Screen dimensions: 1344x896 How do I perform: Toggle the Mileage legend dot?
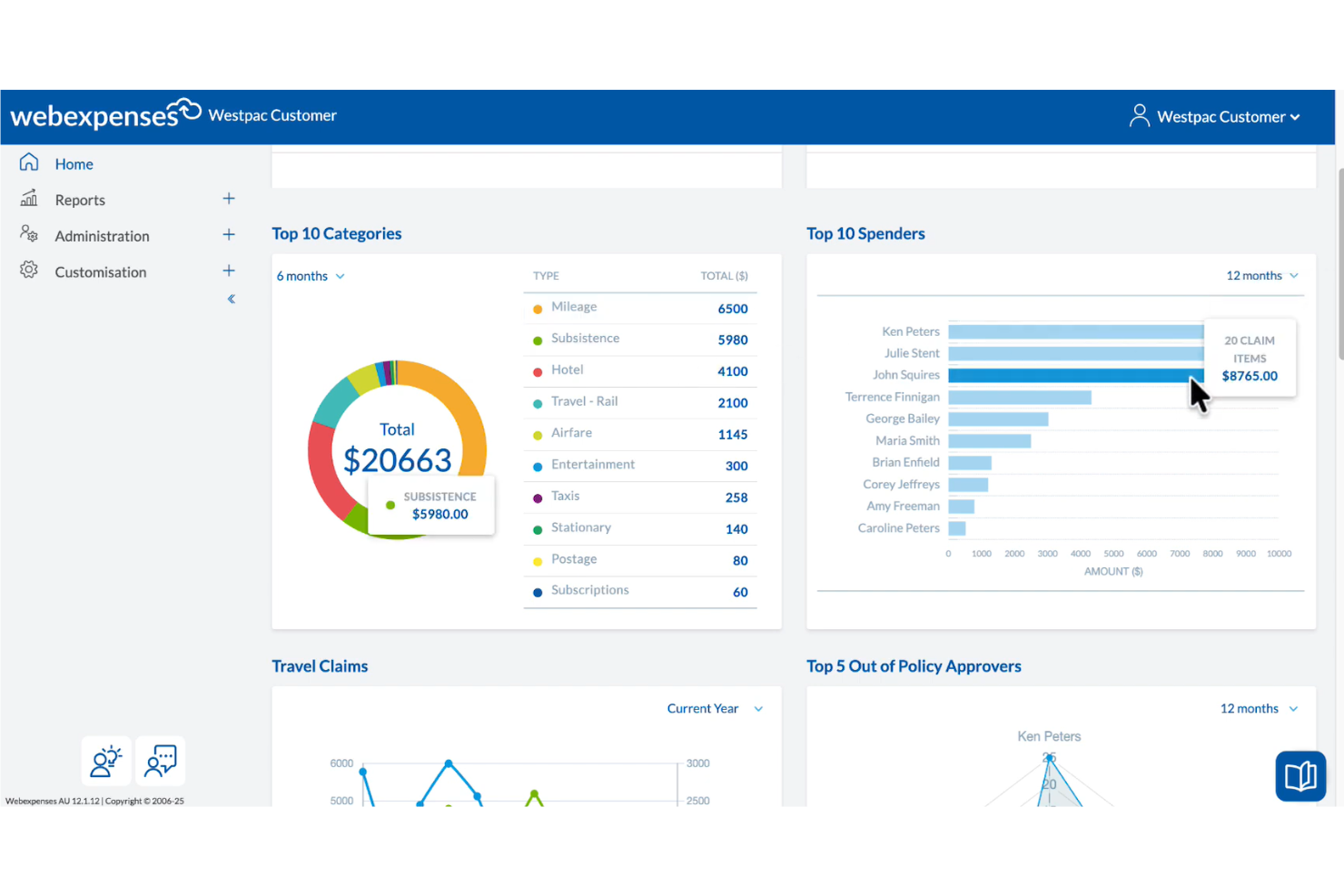point(538,308)
